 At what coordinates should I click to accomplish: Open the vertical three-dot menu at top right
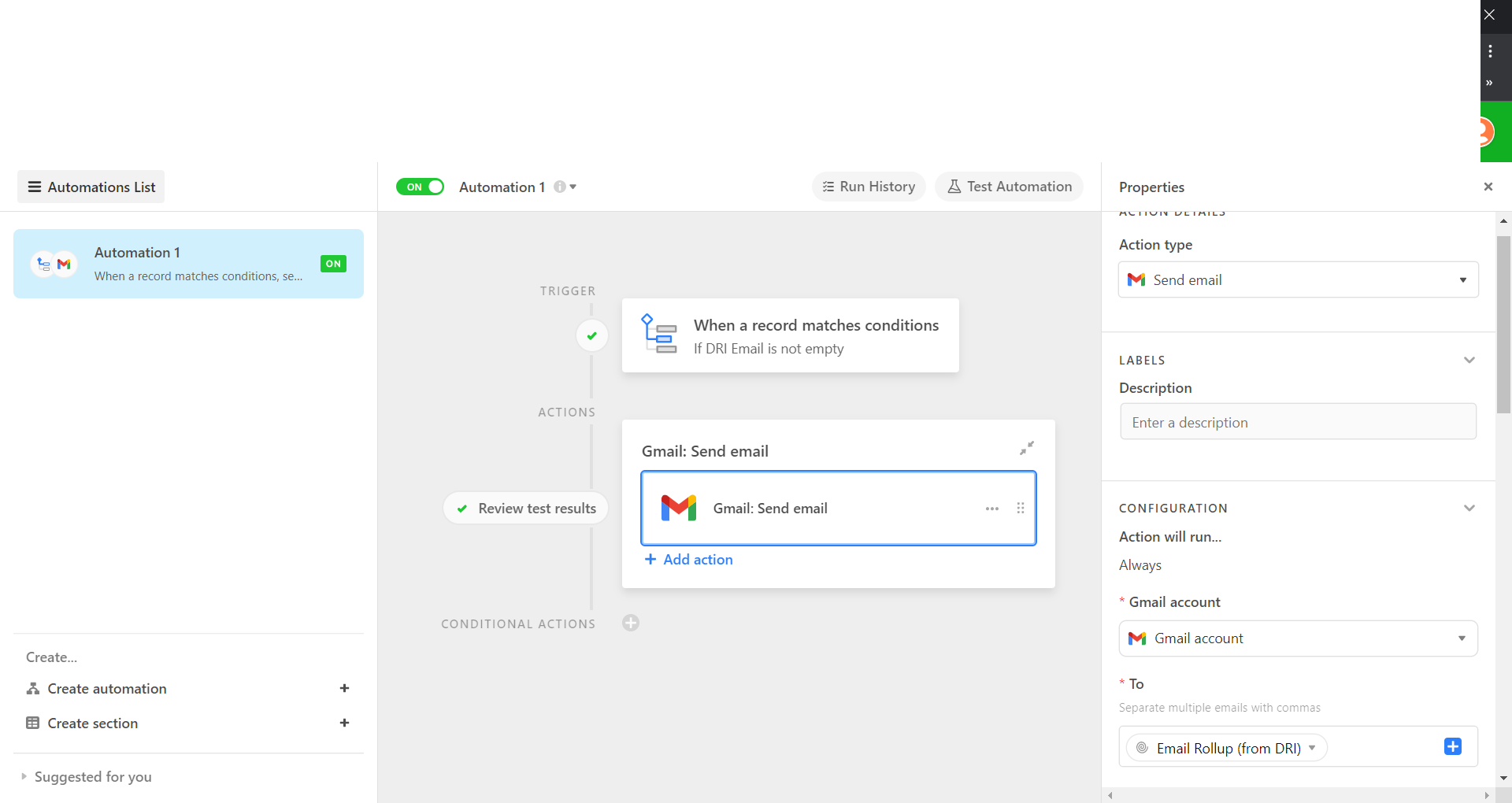coord(1490,51)
